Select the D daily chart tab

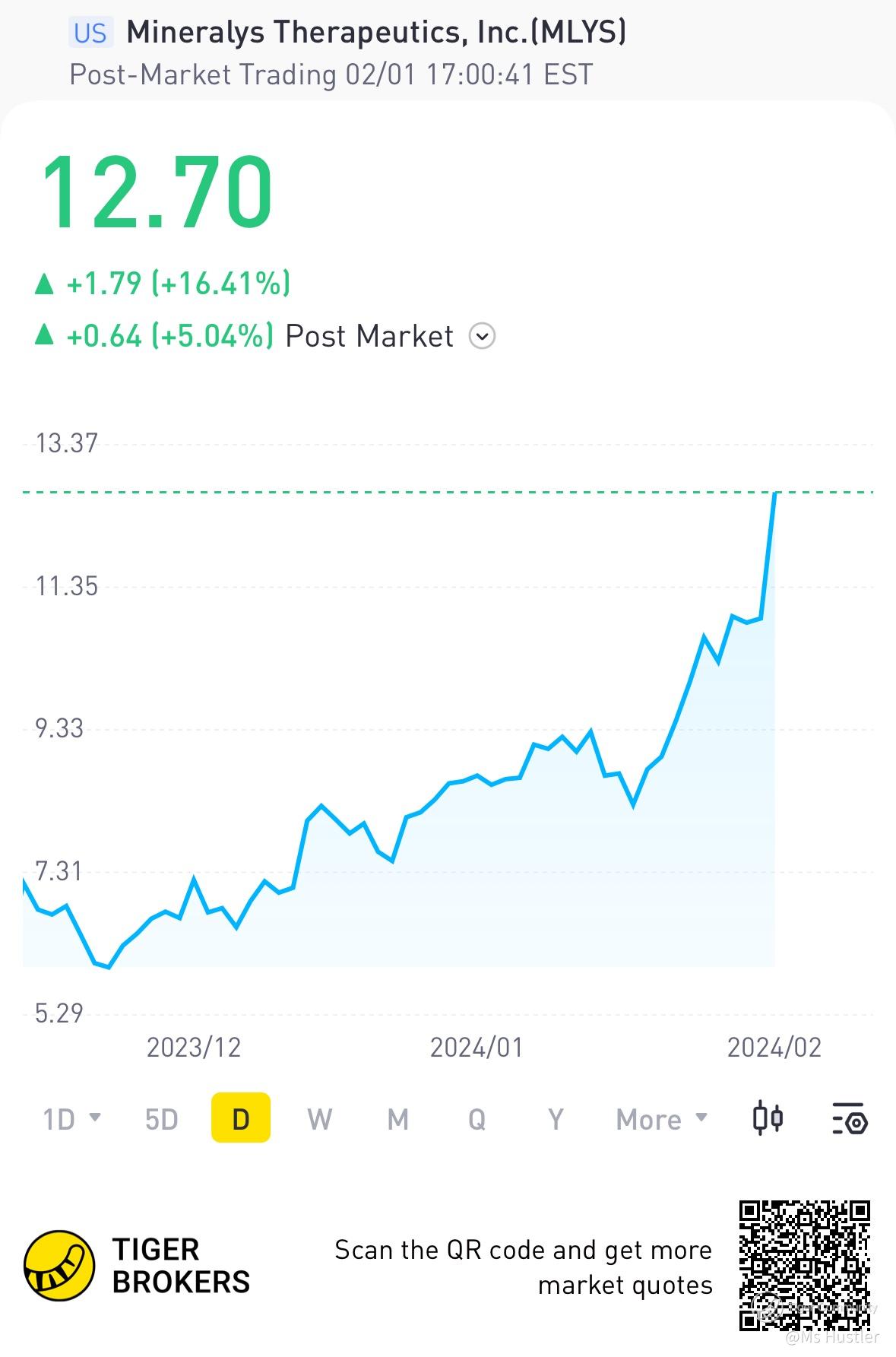tap(241, 1119)
